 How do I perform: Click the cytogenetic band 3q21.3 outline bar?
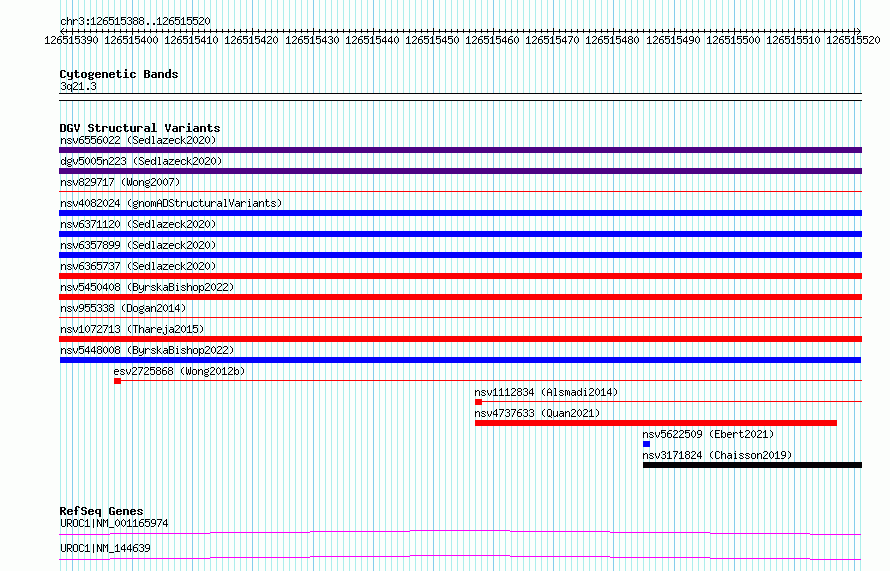[x=460, y=97]
